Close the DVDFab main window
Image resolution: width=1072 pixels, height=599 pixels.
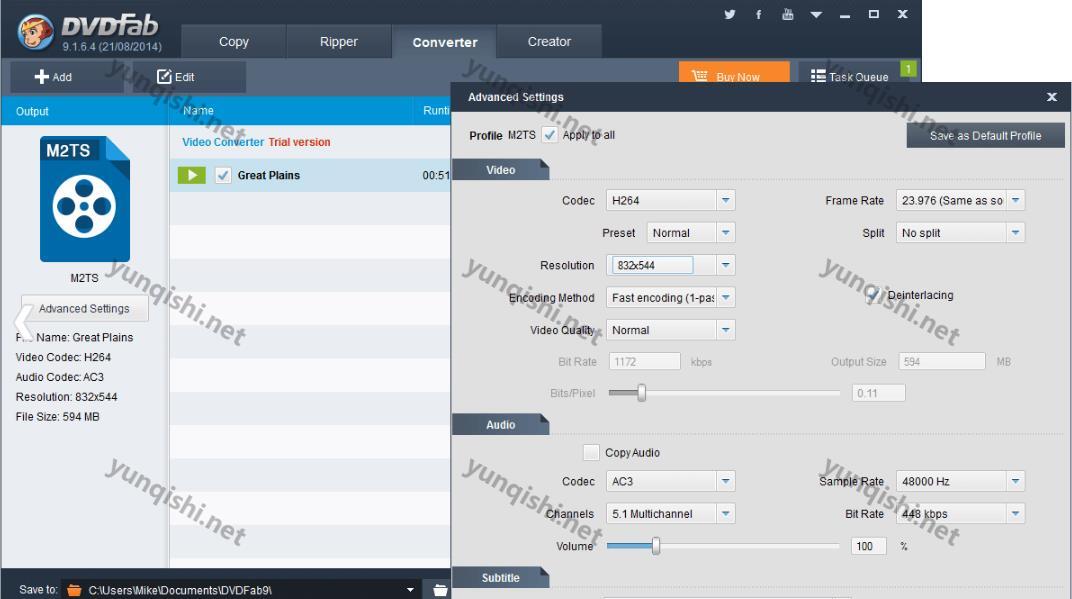[x=902, y=14]
